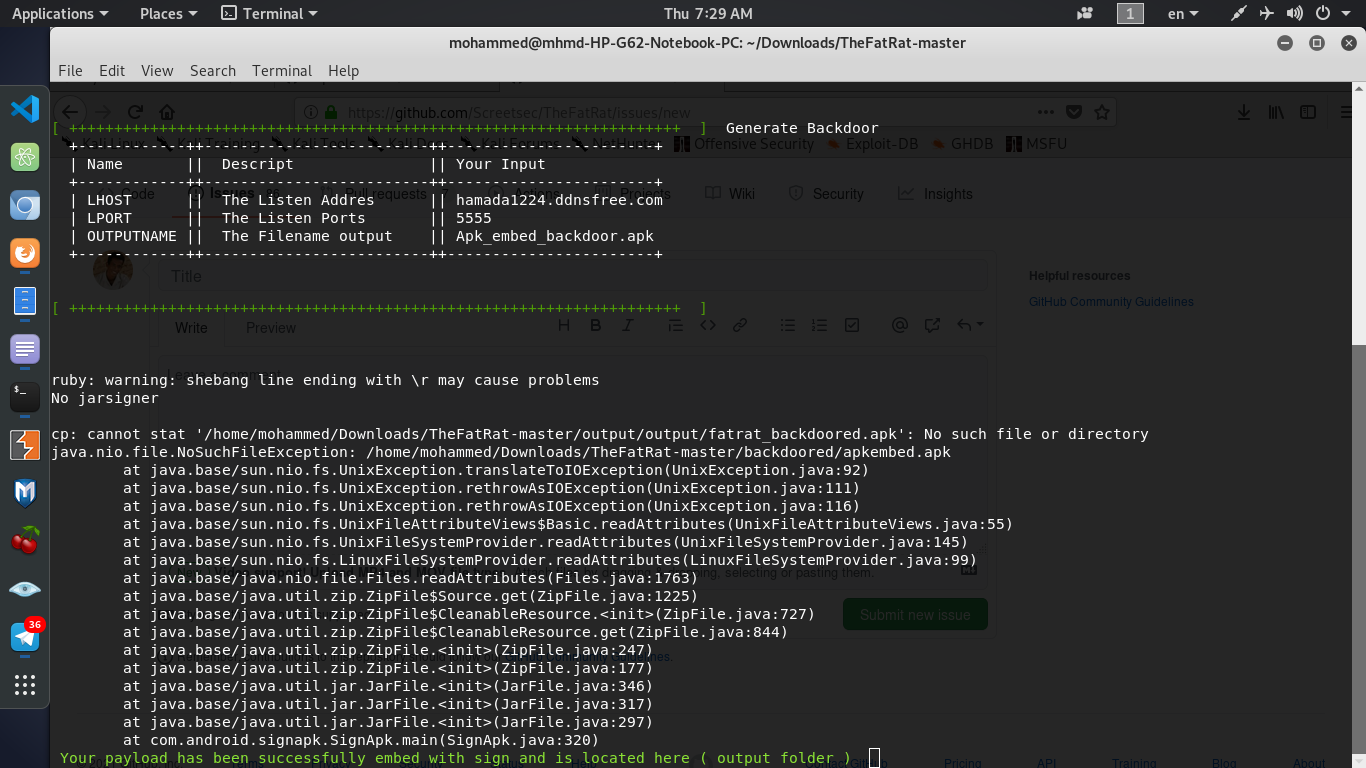Open the Applications menu dropdown
Screen dimensions: 1366x768
pyautogui.click(x=60, y=14)
